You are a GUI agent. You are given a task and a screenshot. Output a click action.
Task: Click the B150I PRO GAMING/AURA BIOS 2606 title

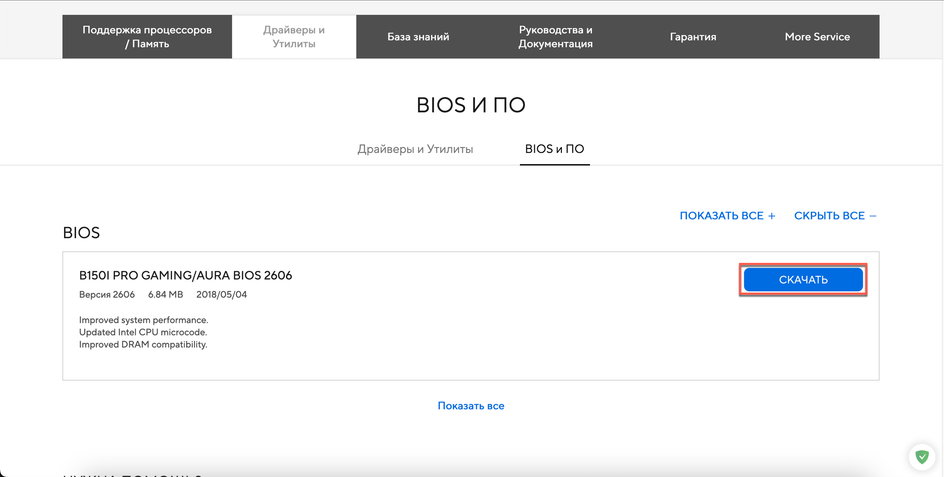pos(185,275)
